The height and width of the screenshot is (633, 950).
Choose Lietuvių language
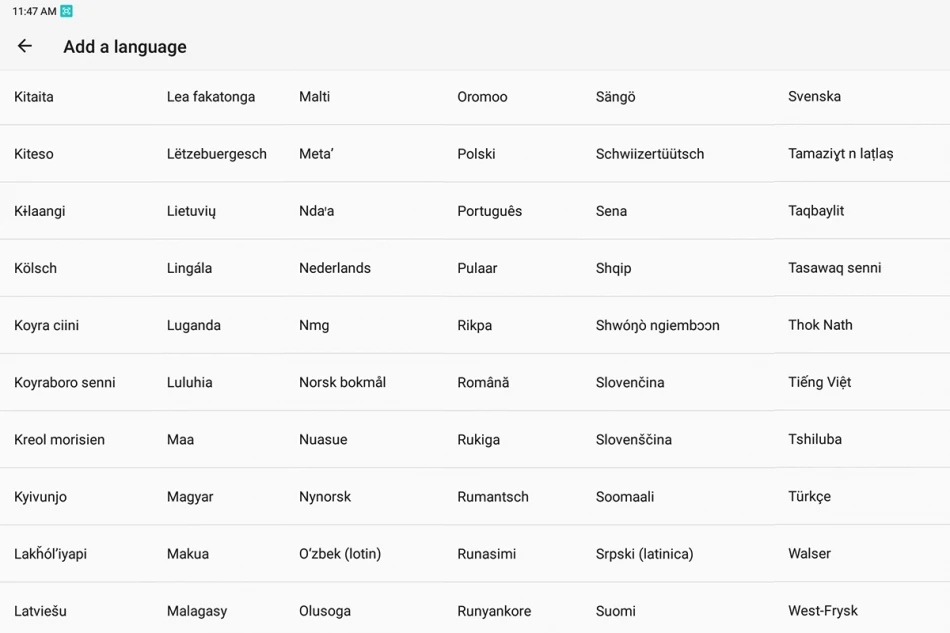click(x=191, y=211)
